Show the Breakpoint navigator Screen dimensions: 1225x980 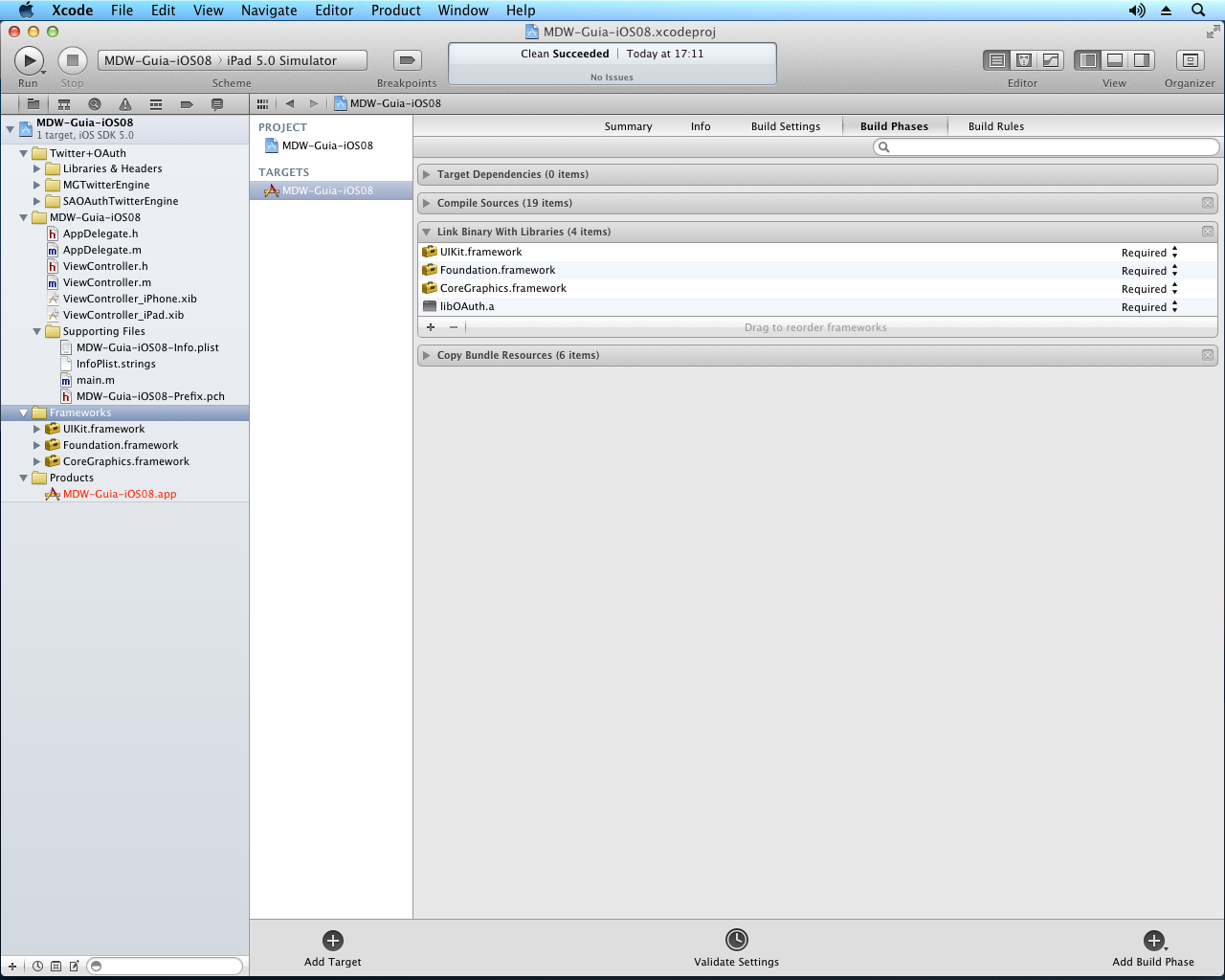coord(187,103)
